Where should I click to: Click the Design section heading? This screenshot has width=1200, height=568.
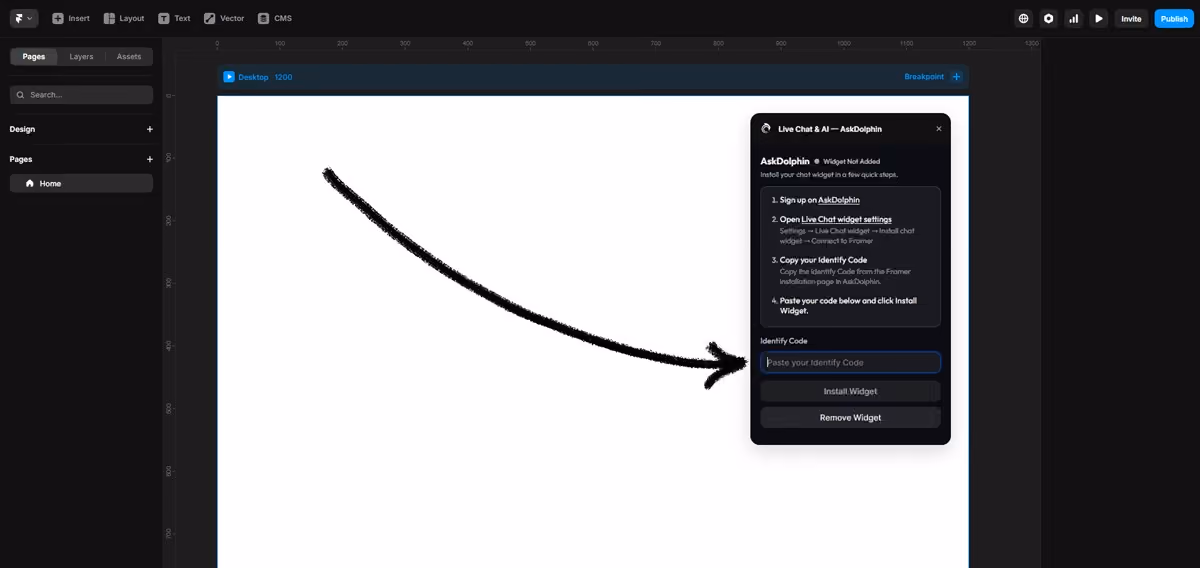point(22,129)
